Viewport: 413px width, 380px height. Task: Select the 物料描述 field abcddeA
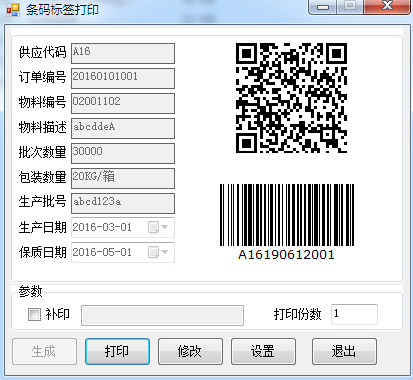tap(123, 128)
